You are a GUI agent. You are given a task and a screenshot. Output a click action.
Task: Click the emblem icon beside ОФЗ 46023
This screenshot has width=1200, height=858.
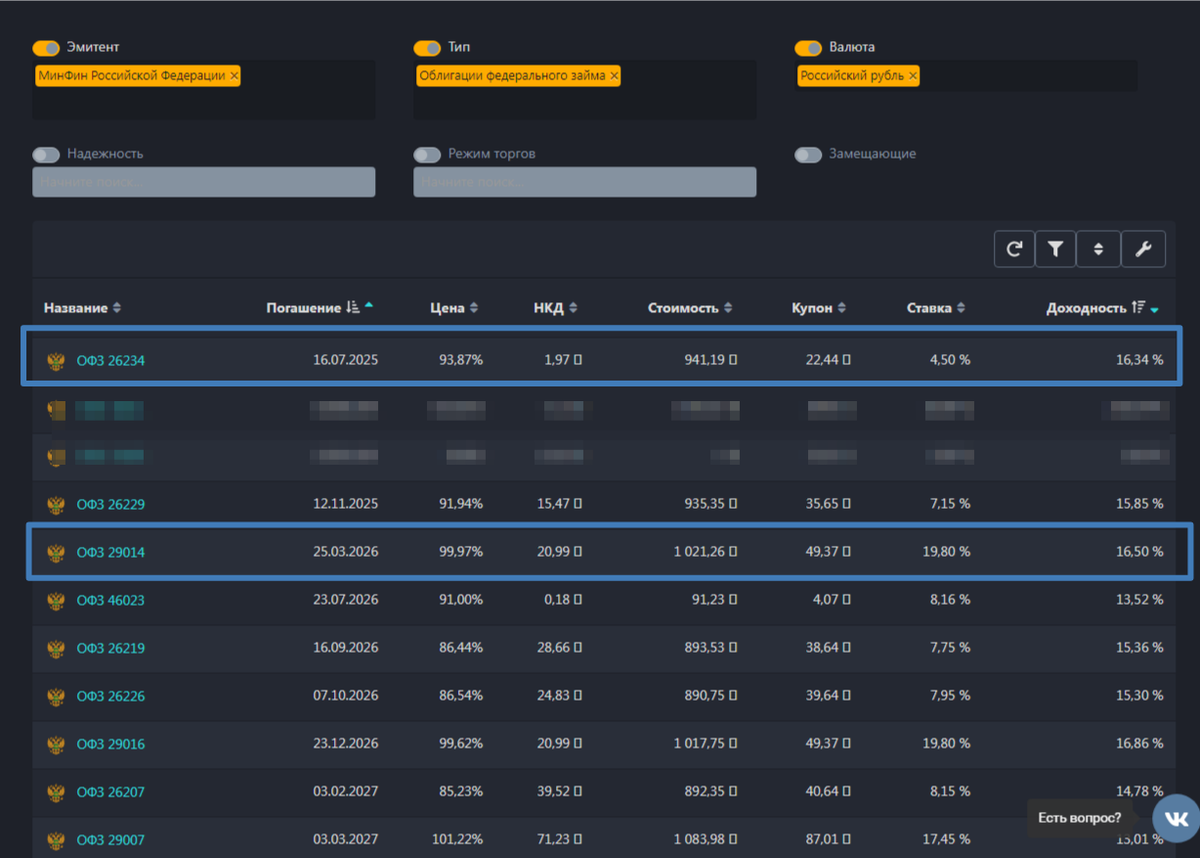56,600
